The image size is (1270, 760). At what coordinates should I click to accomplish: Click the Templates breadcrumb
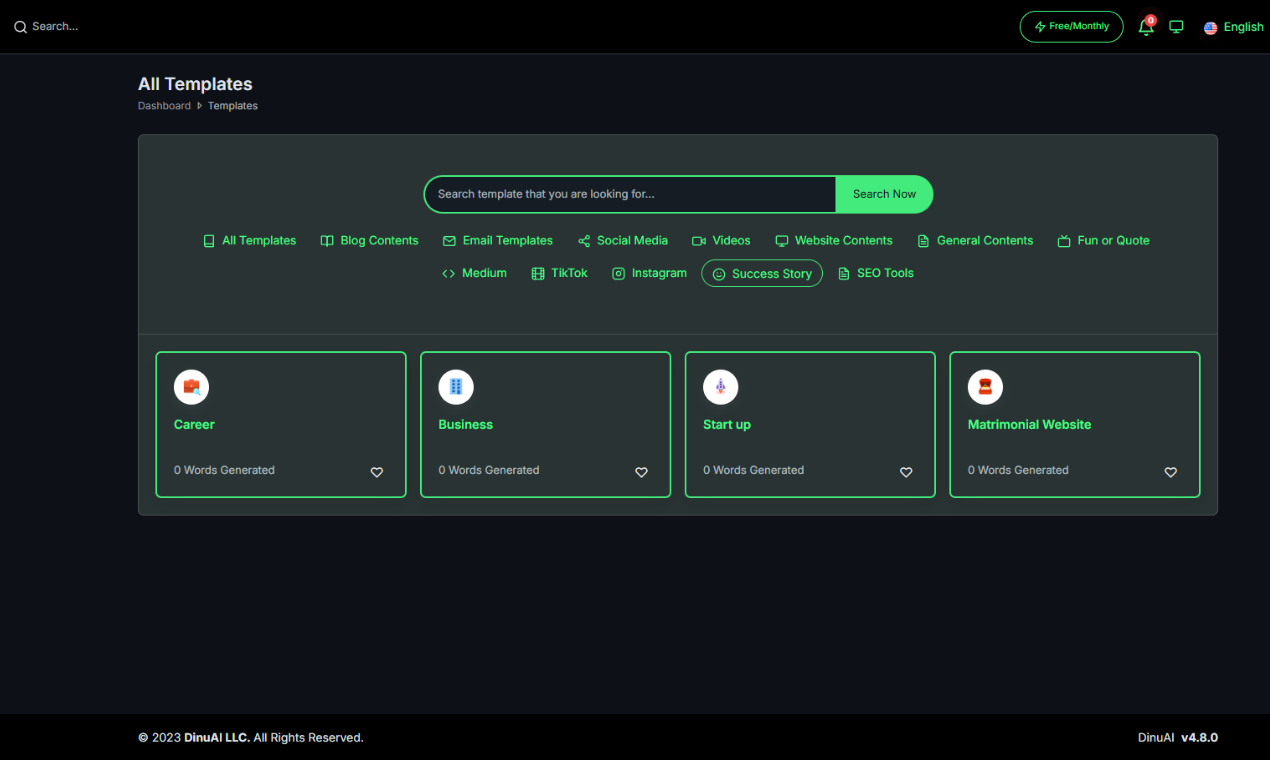233,106
